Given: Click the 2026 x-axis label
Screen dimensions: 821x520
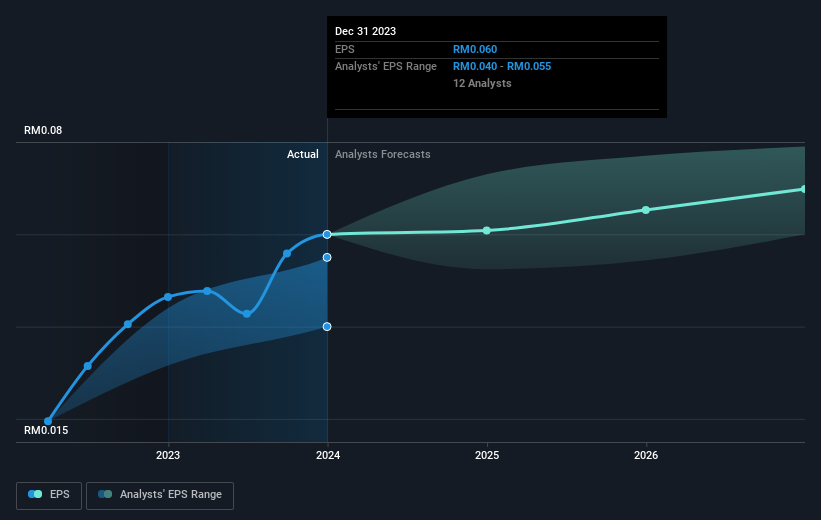Looking at the screenshot, I should tap(646, 456).
